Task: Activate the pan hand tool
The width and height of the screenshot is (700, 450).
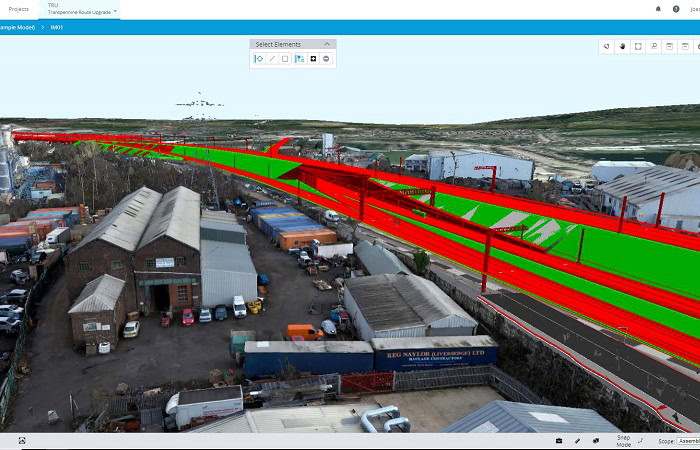Action: click(621, 46)
